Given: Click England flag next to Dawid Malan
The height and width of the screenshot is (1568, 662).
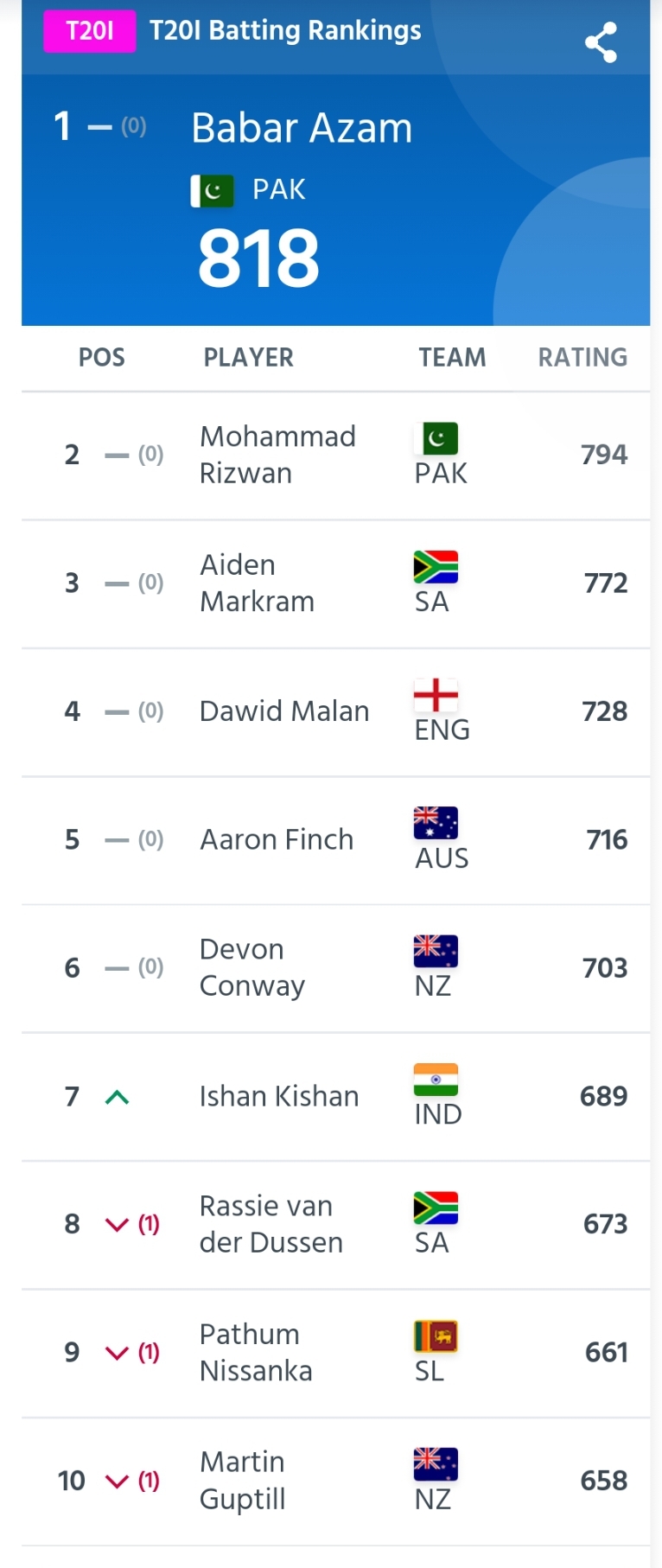Looking at the screenshot, I should point(436,695).
